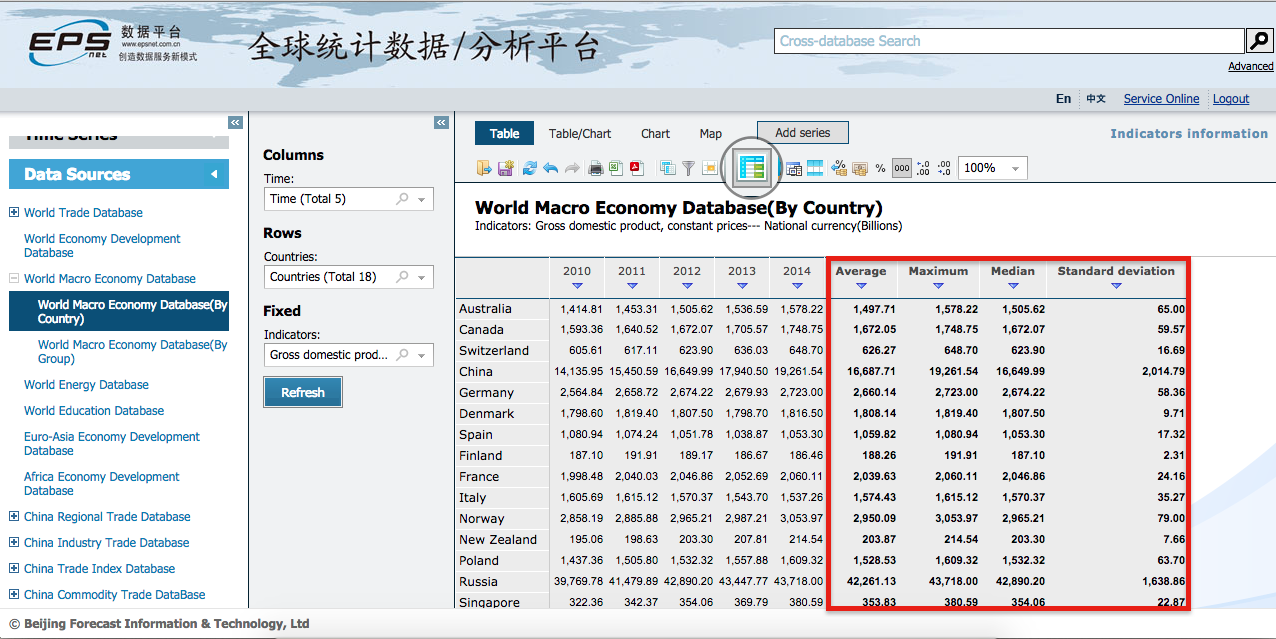1276x639 pixels.
Task: Toggle the 000 thousands separator button
Action: [902, 168]
